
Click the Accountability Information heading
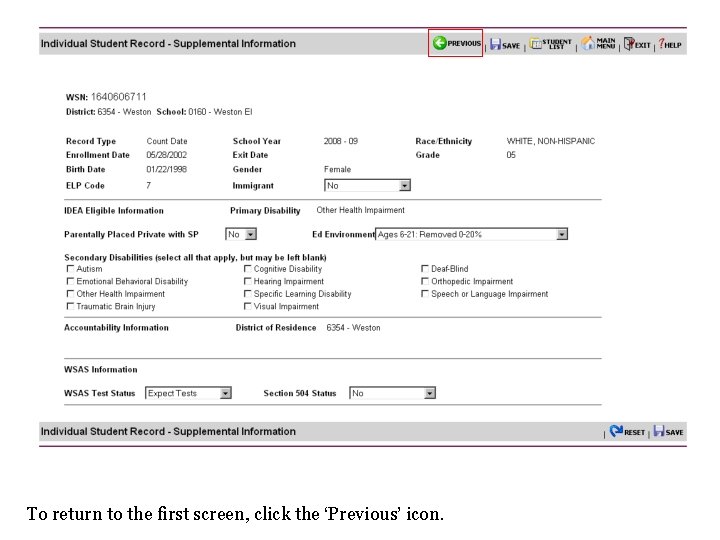(117, 328)
